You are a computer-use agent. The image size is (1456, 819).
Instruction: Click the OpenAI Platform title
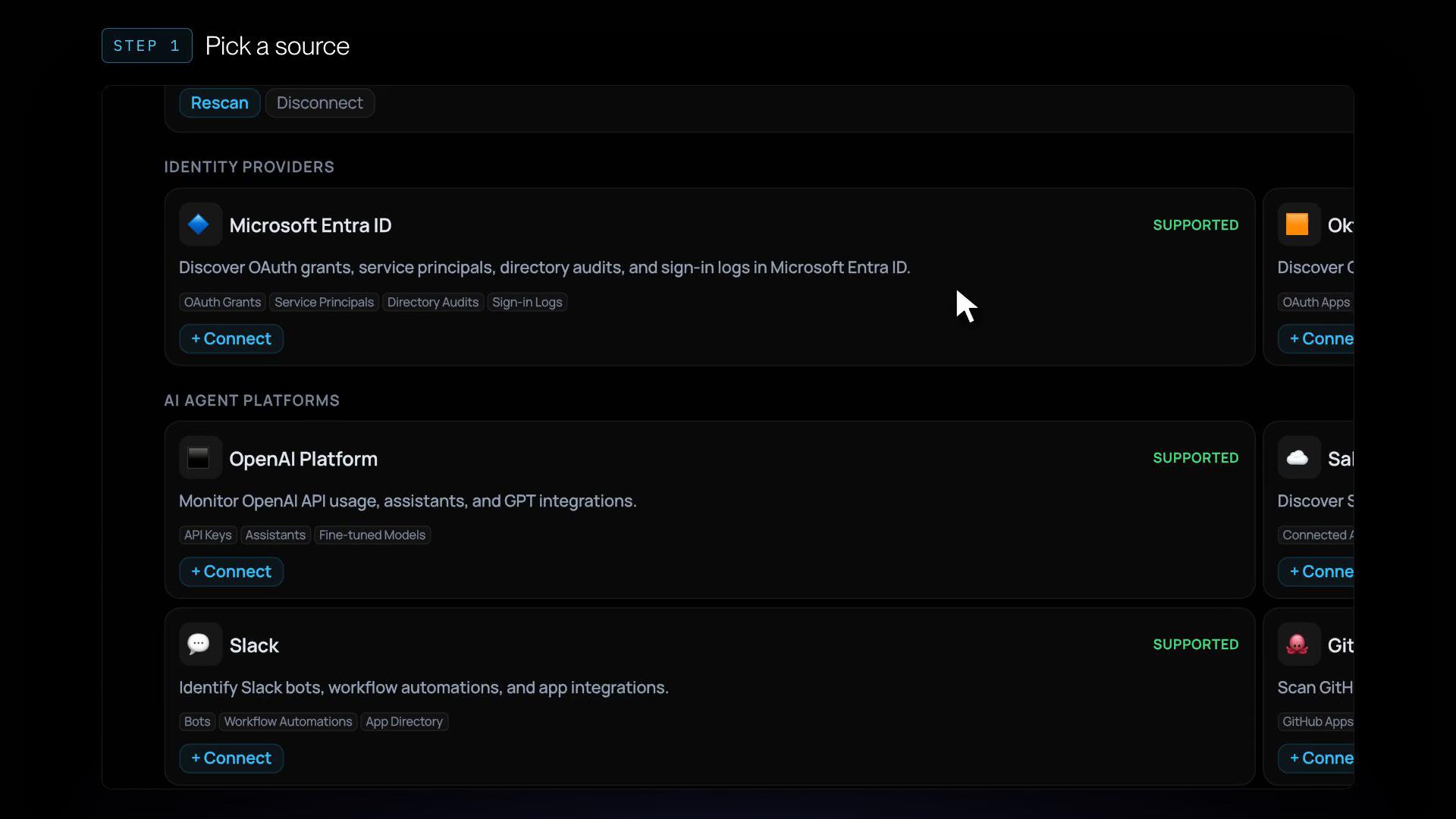[303, 459]
